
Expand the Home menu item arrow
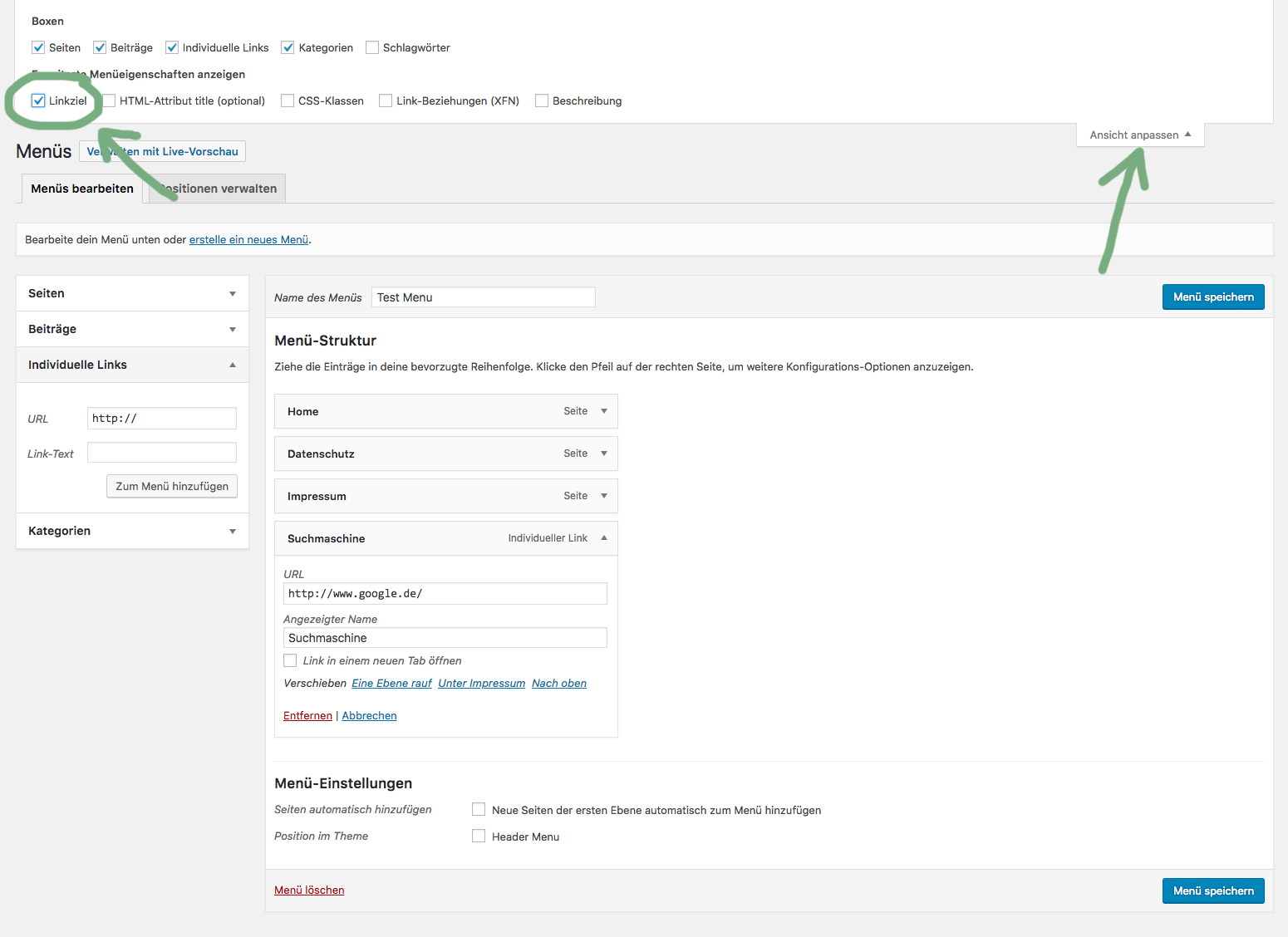click(604, 411)
